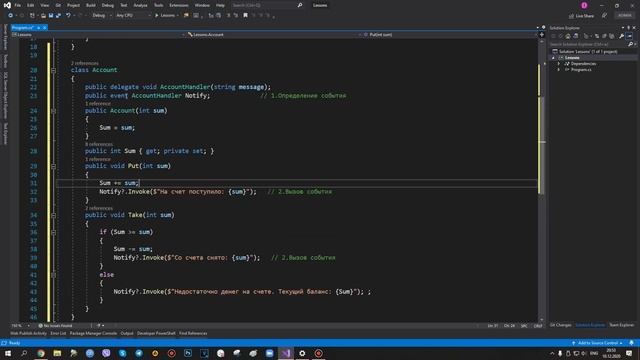Viewport: 640px width, 360px height.
Task: Click the navigate backward toolbar icon
Action: click(10, 16)
